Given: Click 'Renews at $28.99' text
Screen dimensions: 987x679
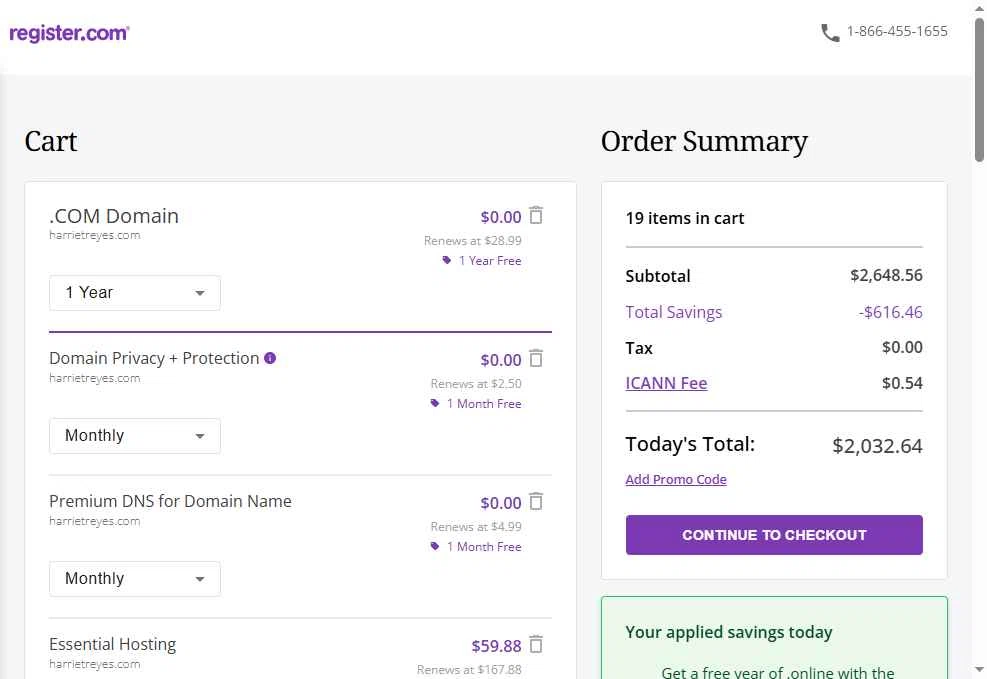Looking at the screenshot, I should click(x=472, y=240).
